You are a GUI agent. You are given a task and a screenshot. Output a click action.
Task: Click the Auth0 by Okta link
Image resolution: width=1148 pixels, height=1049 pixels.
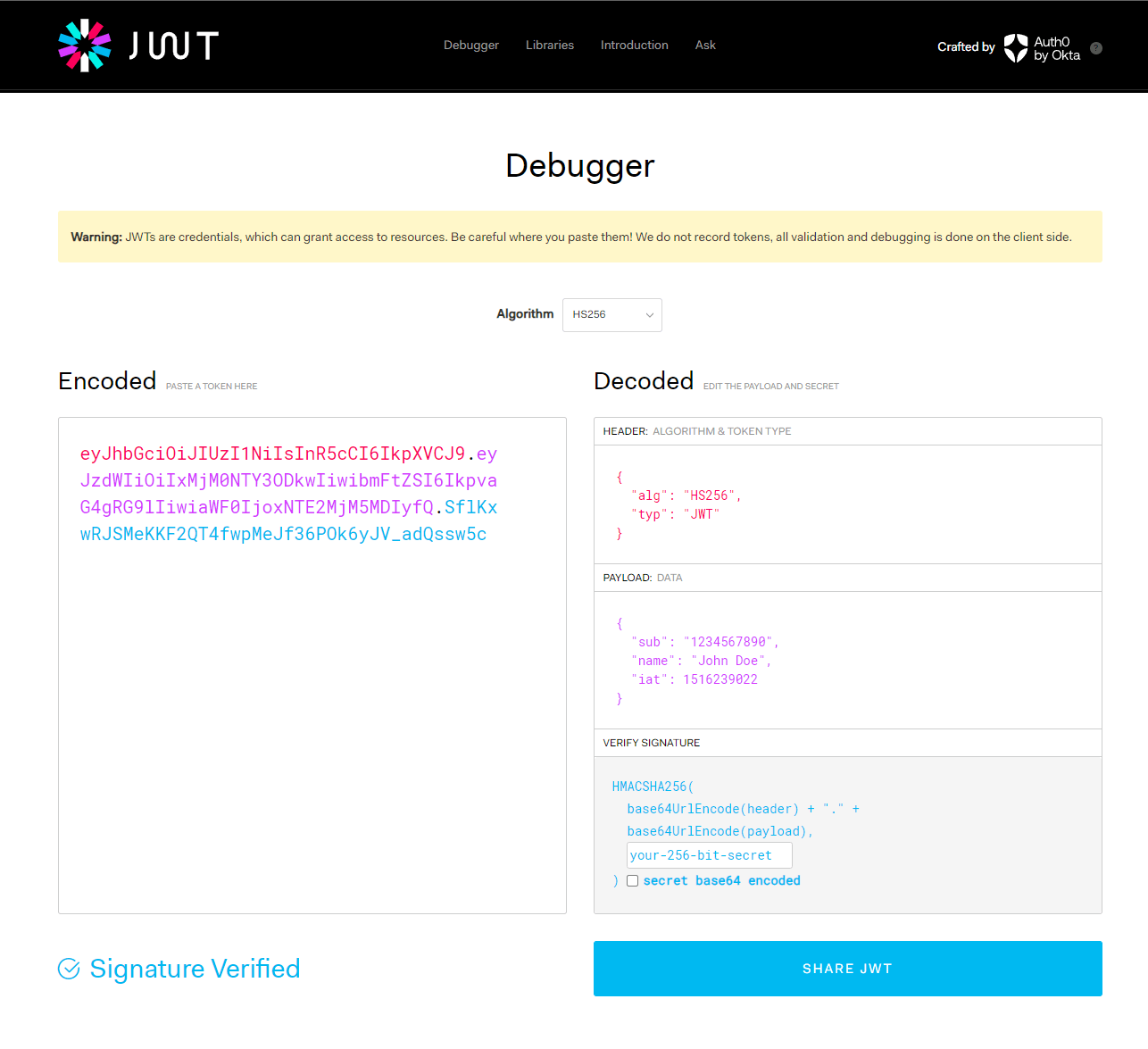tap(1056, 48)
